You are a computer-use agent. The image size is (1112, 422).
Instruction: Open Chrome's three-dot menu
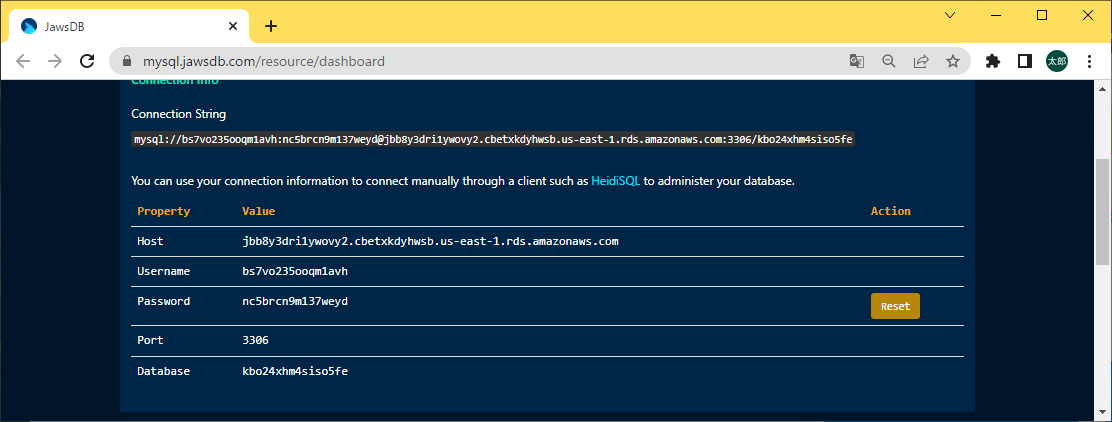pyautogui.click(x=1089, y=61)
